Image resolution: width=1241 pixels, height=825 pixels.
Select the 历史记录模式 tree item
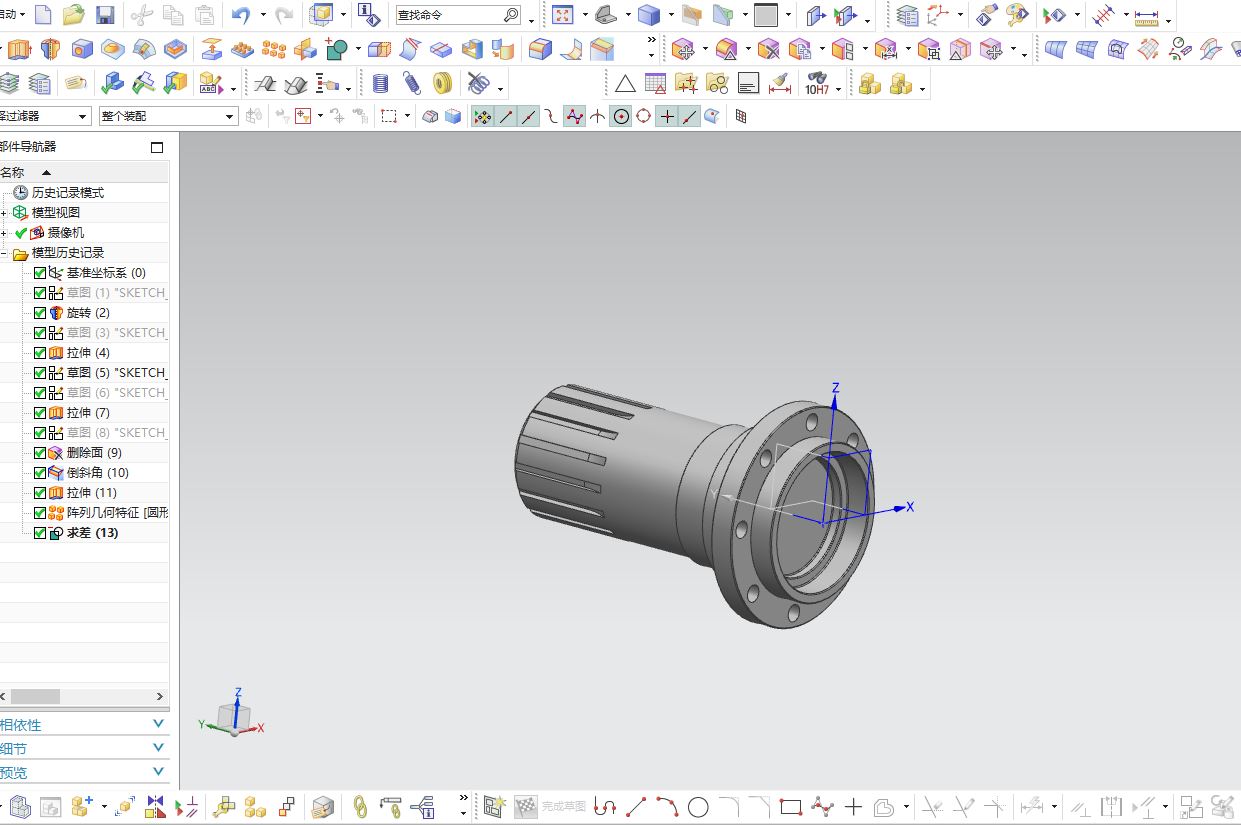click(68, 193)
